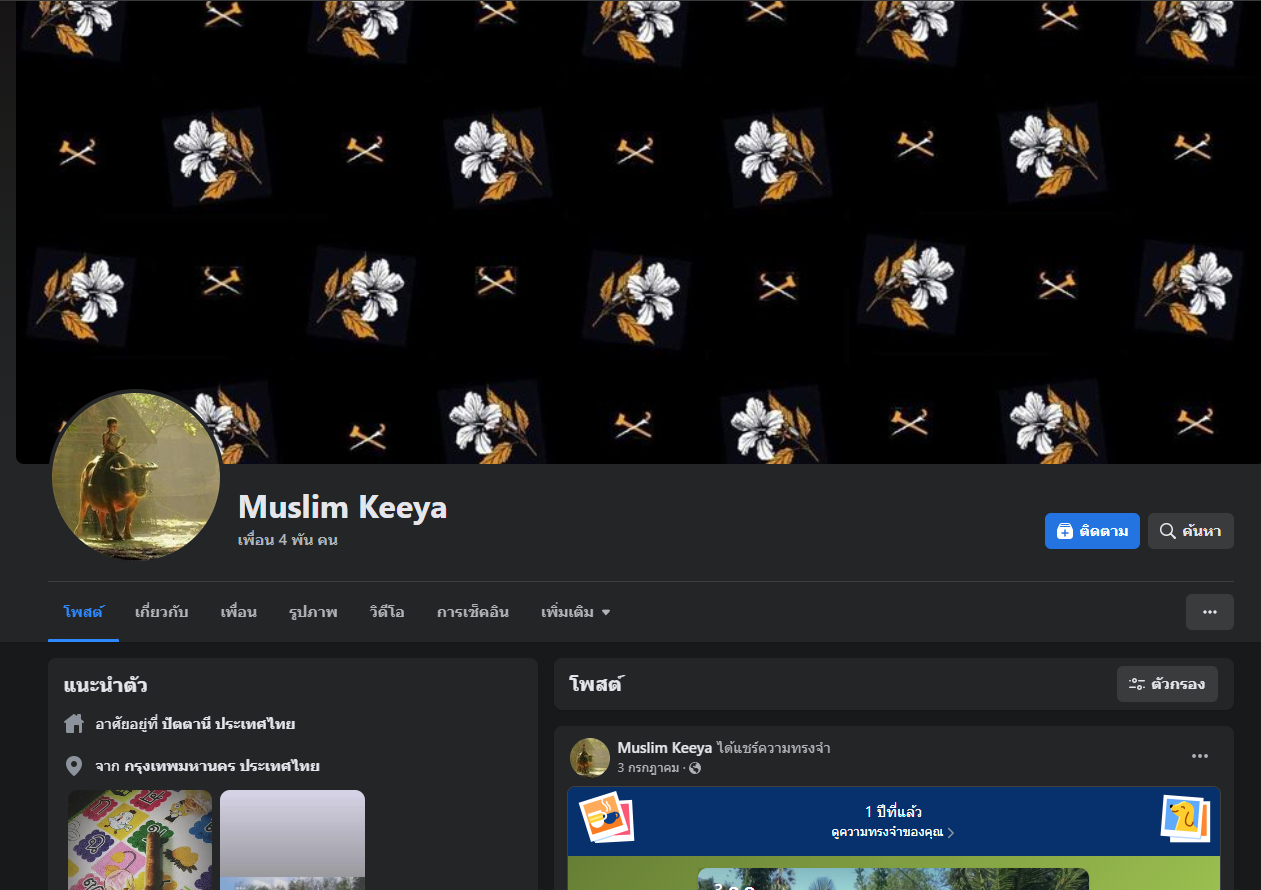Image resolution: width=1261 pixels, height=890 pixels.
Task: Open the Photos (รูปภาพ) tab
Action: click(x=313, y=612)
